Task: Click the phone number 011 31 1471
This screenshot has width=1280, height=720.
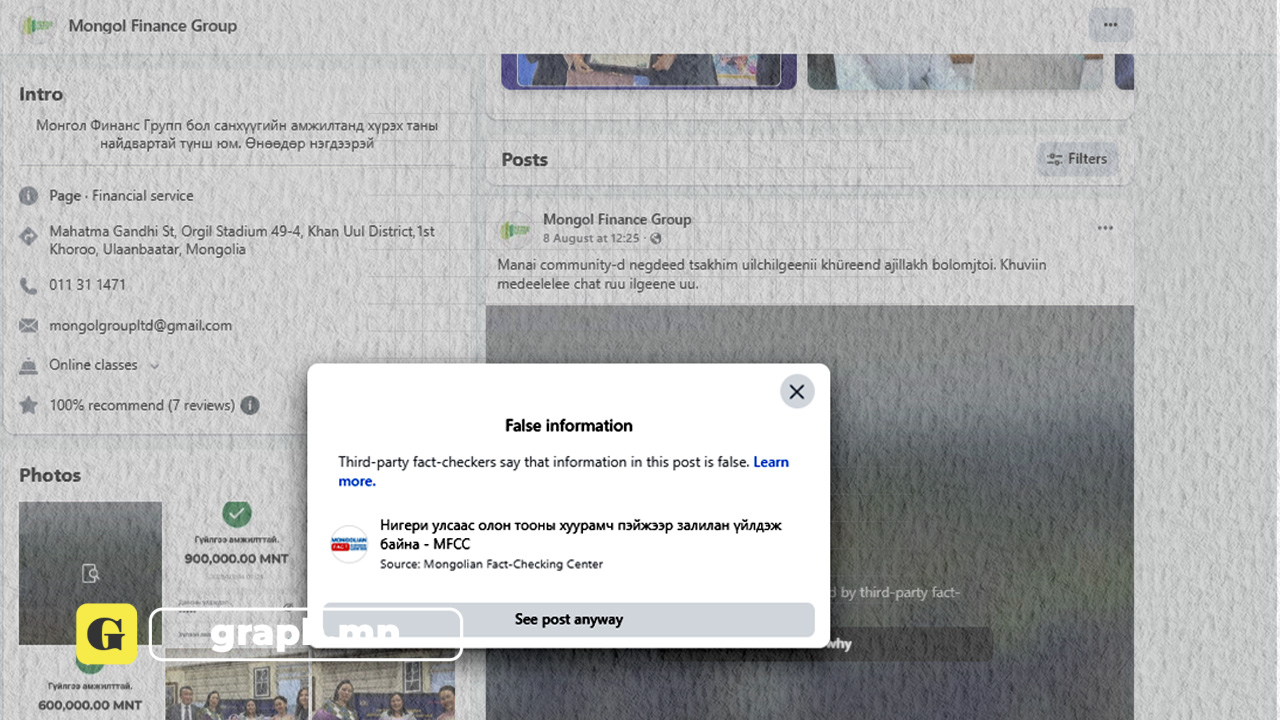Action: [x=88, y=285]
